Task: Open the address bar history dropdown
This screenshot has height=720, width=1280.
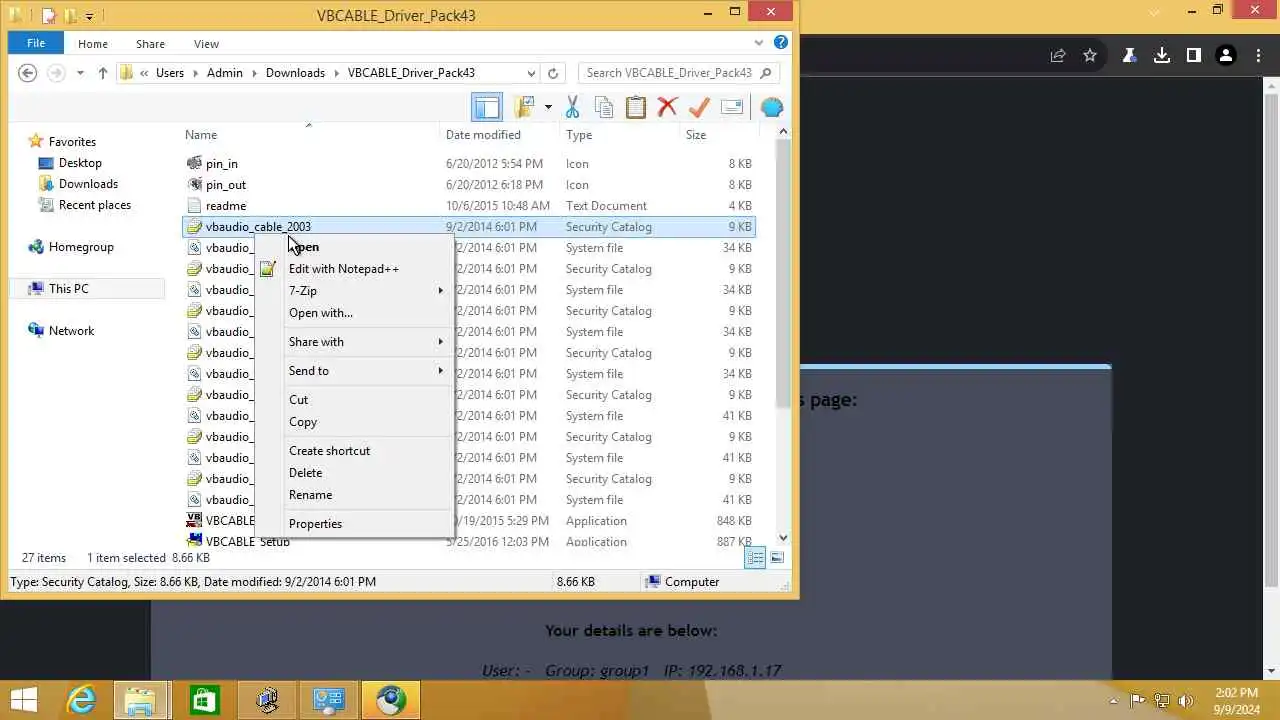Action: [531, 73]
